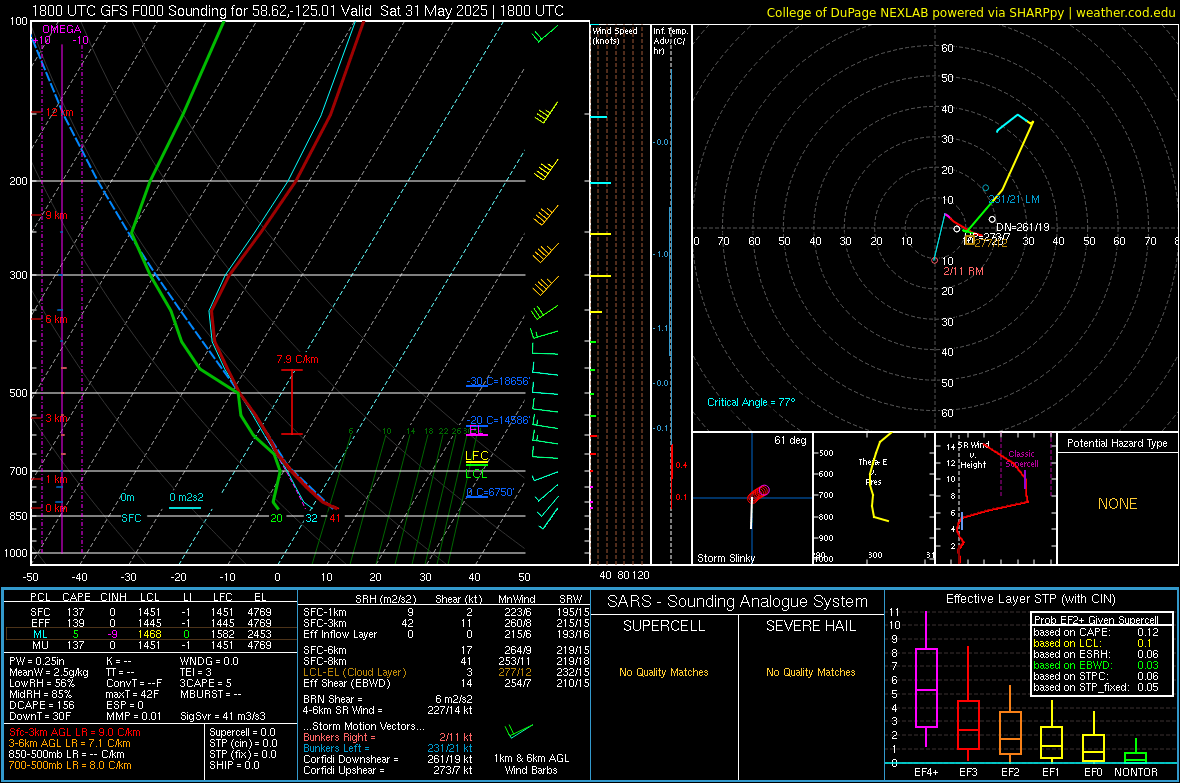
Task: Click the Theta-E v. Pres inset label
Action: coord(873,471)
